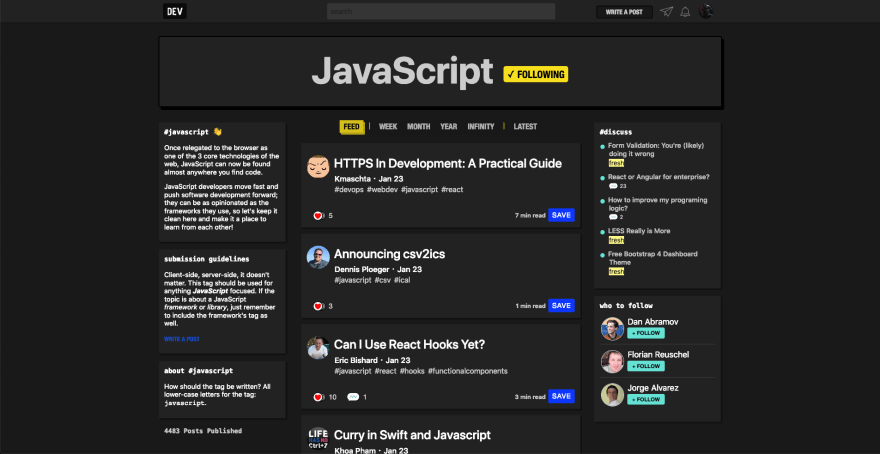This screenshot has height=454, width=880.
Task: Open the #functionalcomponents tag
Action: point(468,371)
